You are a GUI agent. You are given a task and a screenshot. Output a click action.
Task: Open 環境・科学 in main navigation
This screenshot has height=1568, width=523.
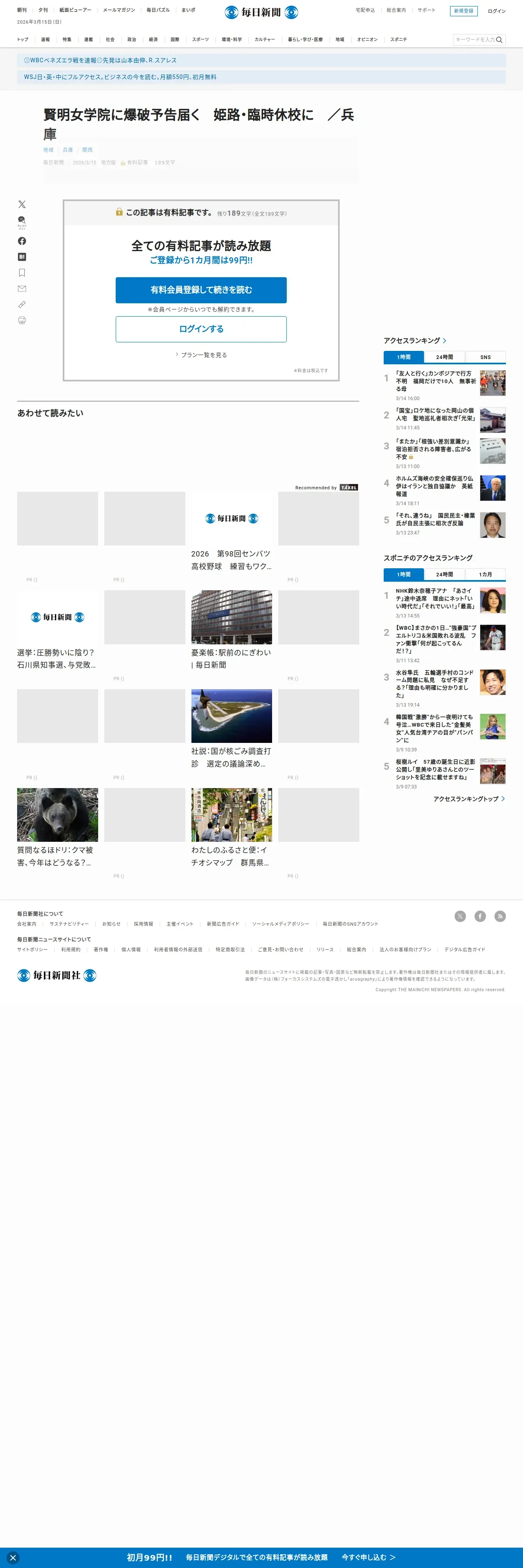tap(231, 39)
